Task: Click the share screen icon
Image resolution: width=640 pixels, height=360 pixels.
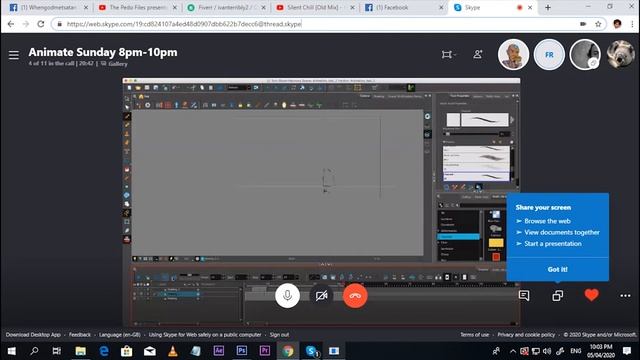Action: coord(558,296)
